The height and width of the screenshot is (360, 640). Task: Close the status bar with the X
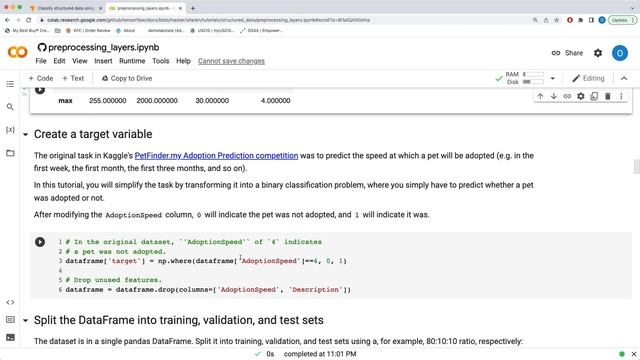point(633,354)
